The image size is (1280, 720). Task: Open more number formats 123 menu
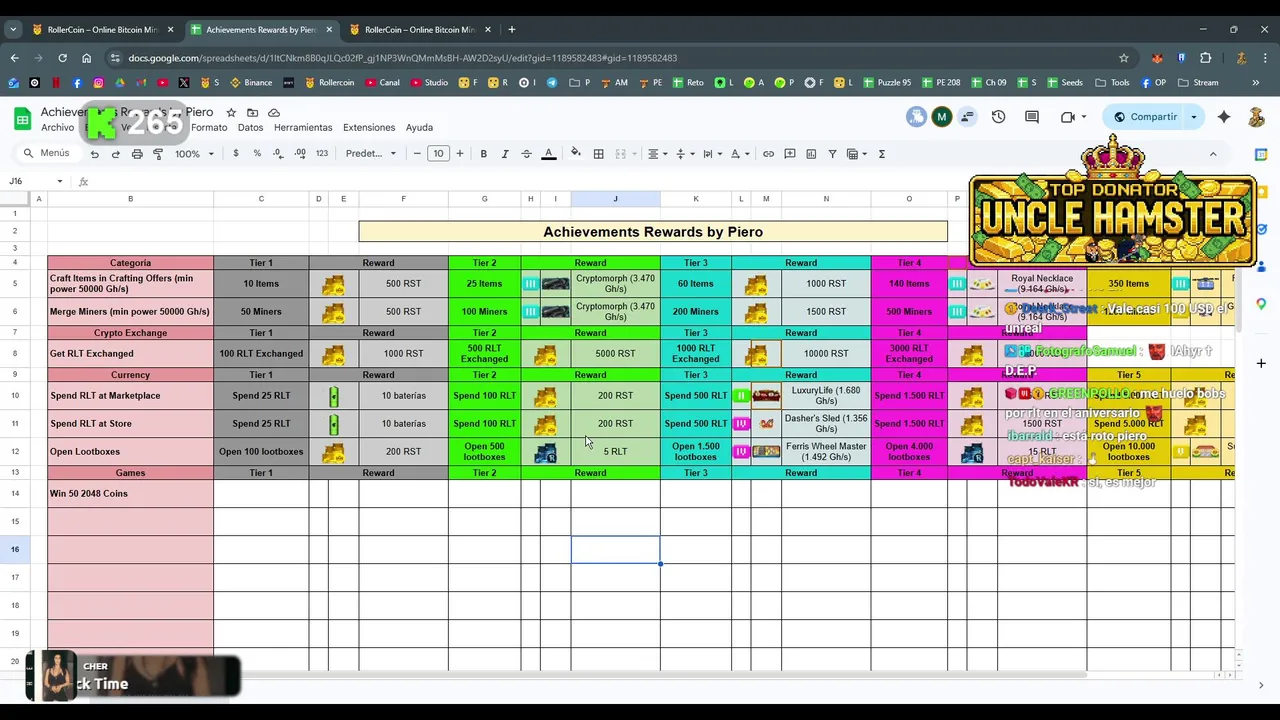322,154
